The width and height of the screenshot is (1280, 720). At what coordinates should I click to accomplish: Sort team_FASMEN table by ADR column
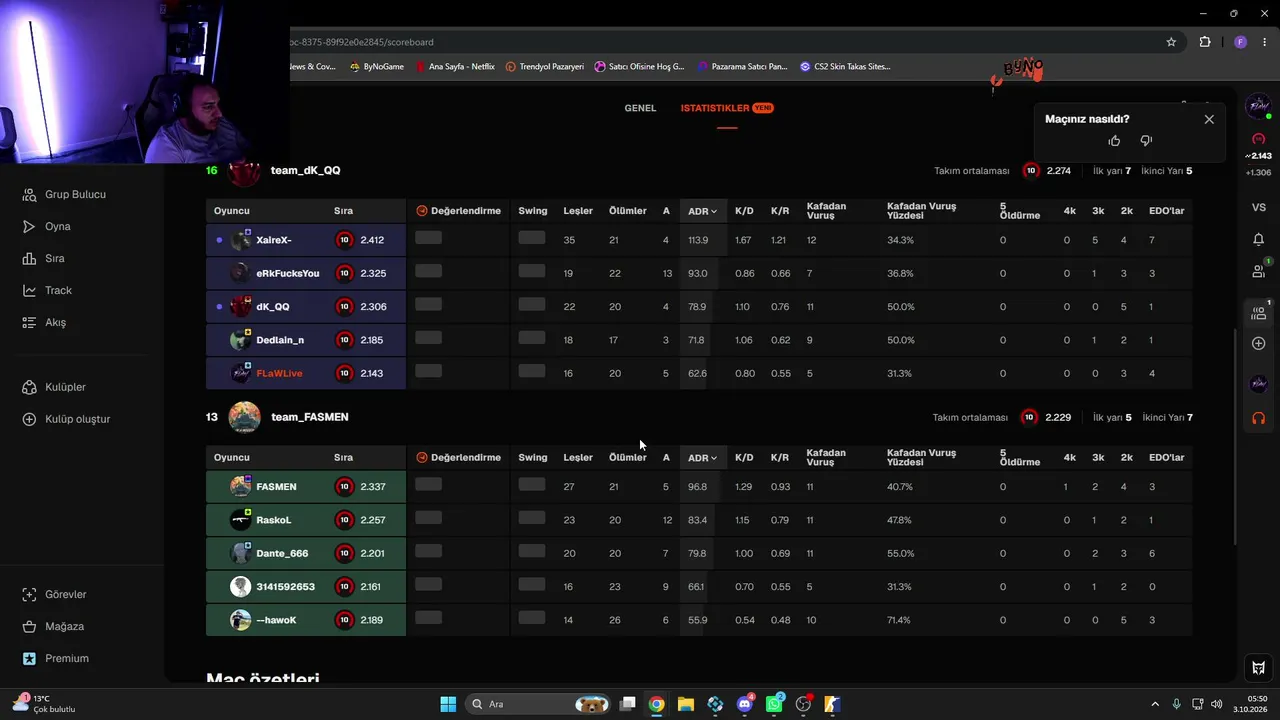pyautogui.click(x=702, y=458)
